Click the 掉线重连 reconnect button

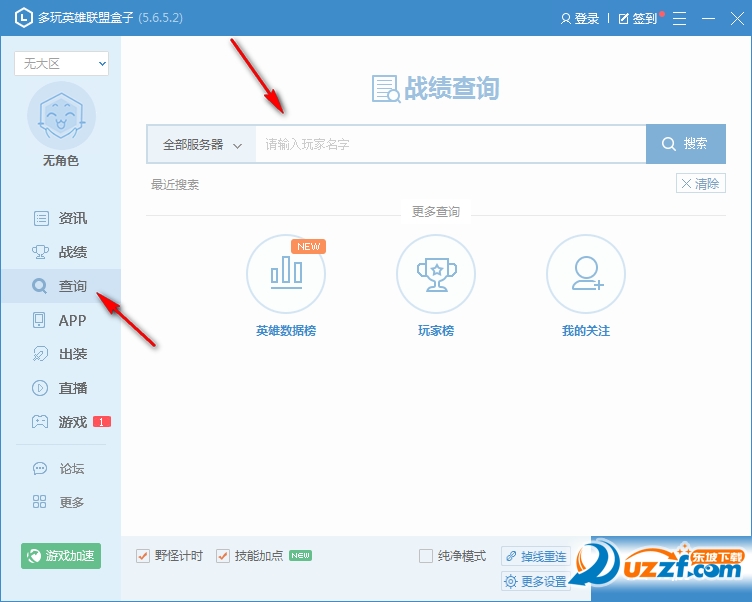[x=536, y=556]
